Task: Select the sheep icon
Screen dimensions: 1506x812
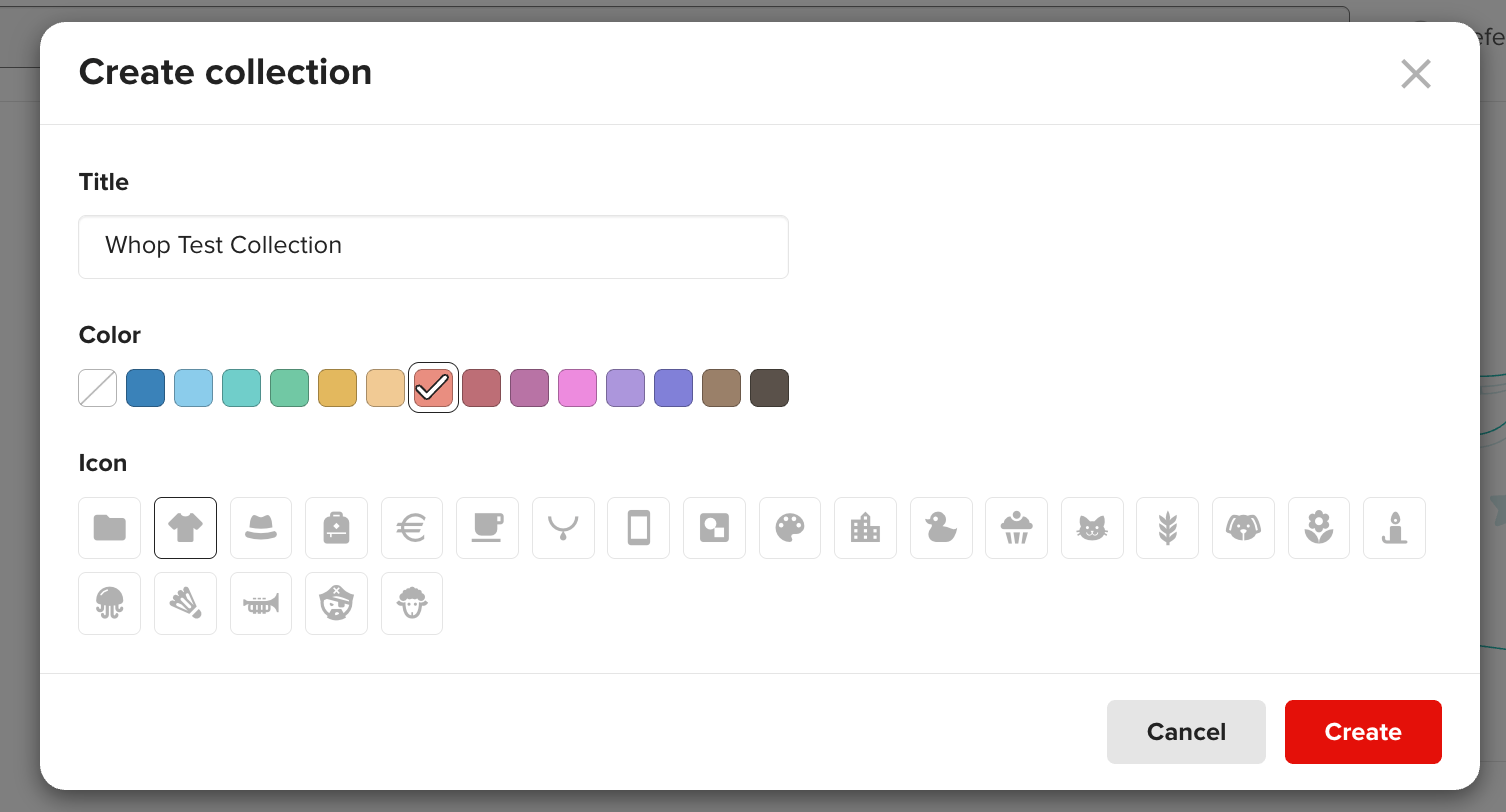Action: pos(411,603)
